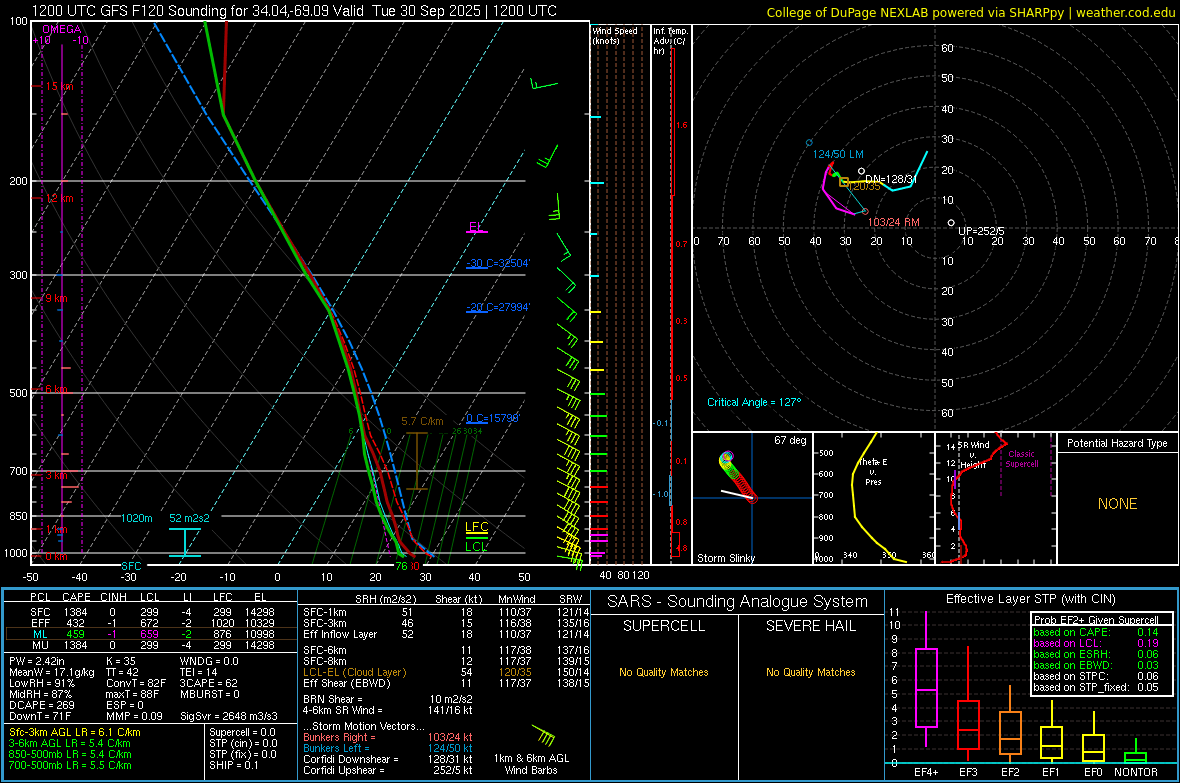The width and height of the screenshot is (1180, 783).
Task: Click the 12 km height marker
Action: coord(59,198)
